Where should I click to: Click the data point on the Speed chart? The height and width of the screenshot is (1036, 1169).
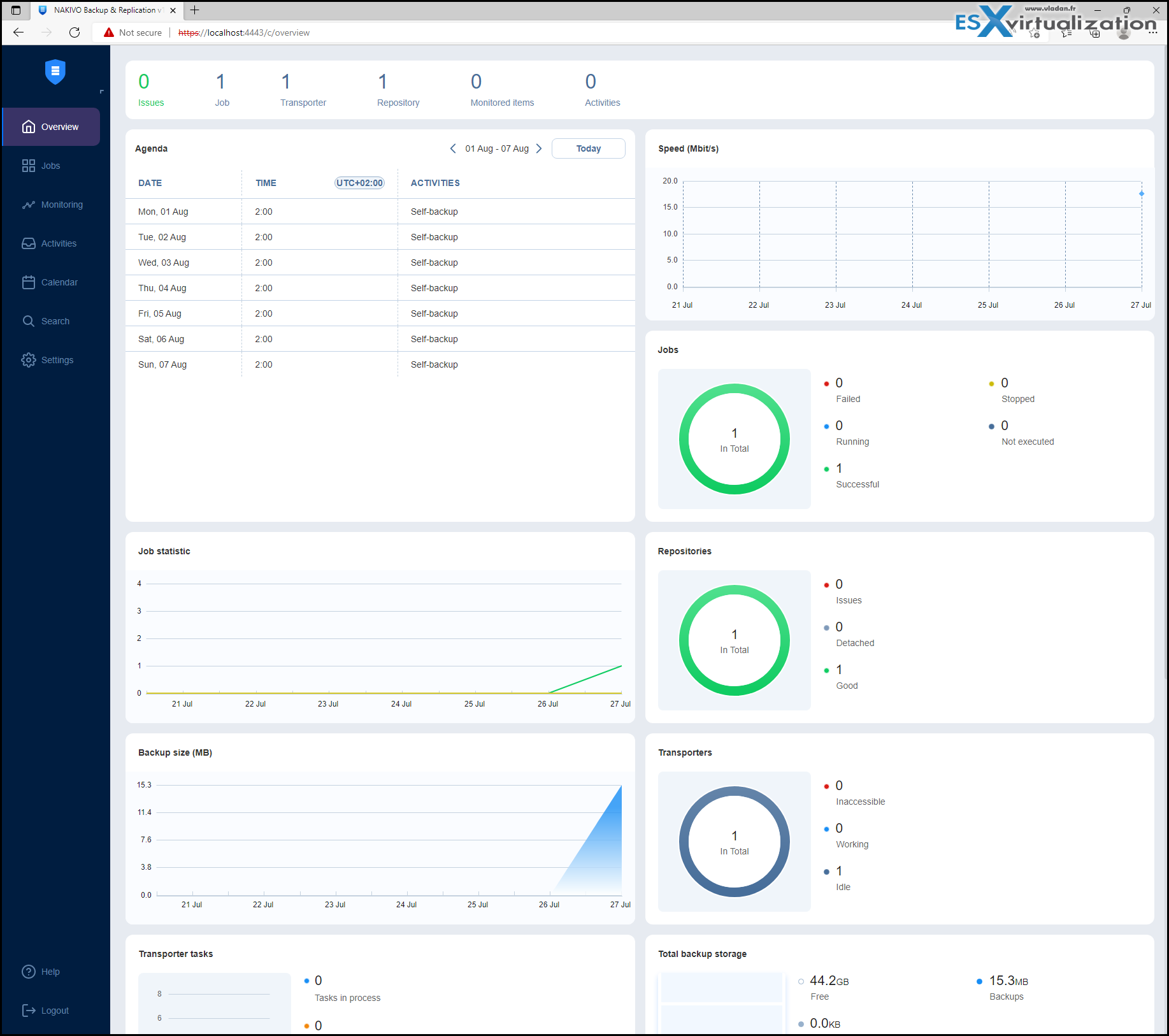1141,194
